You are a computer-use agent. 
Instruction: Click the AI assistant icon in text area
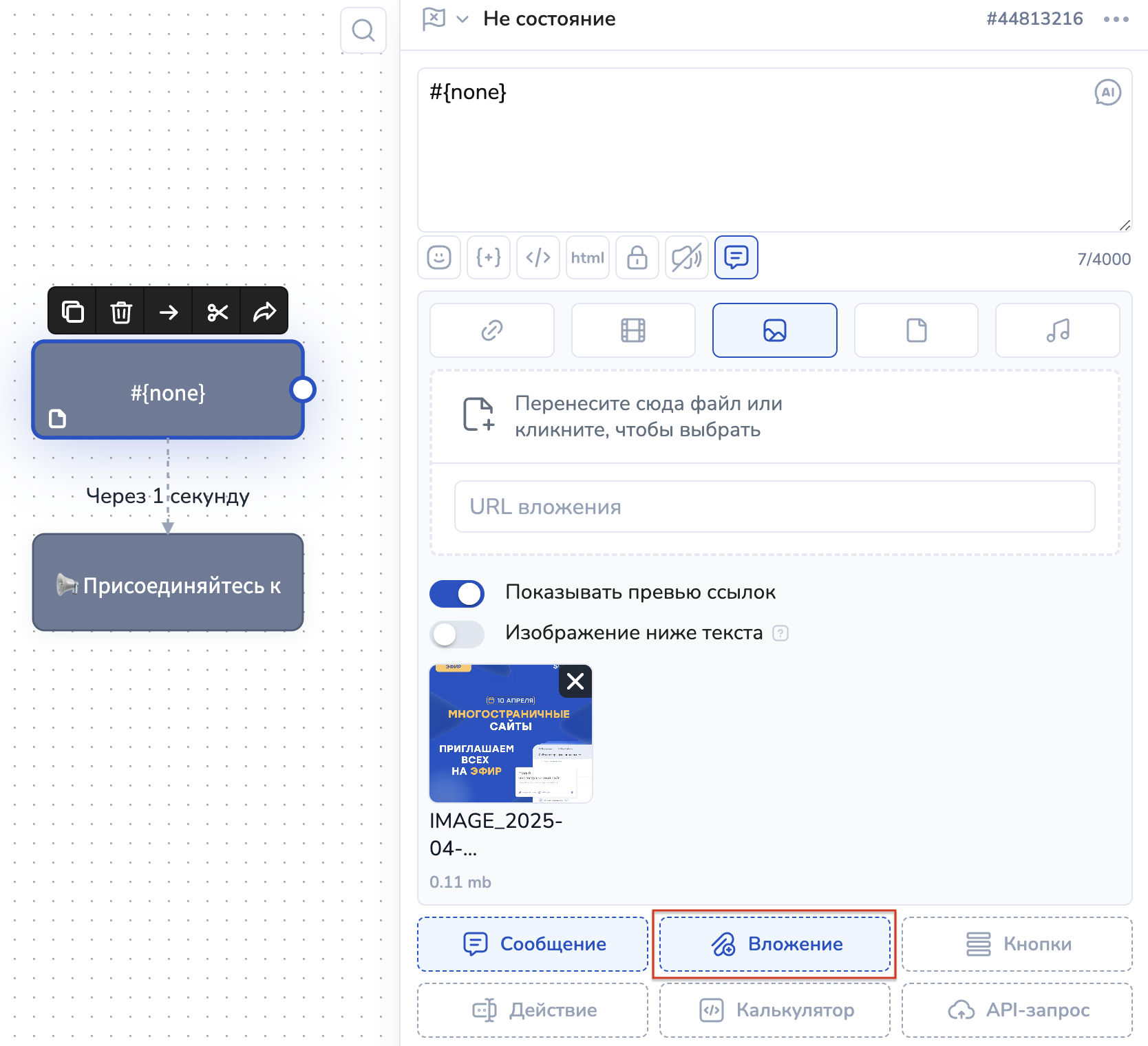[1107, 92]
